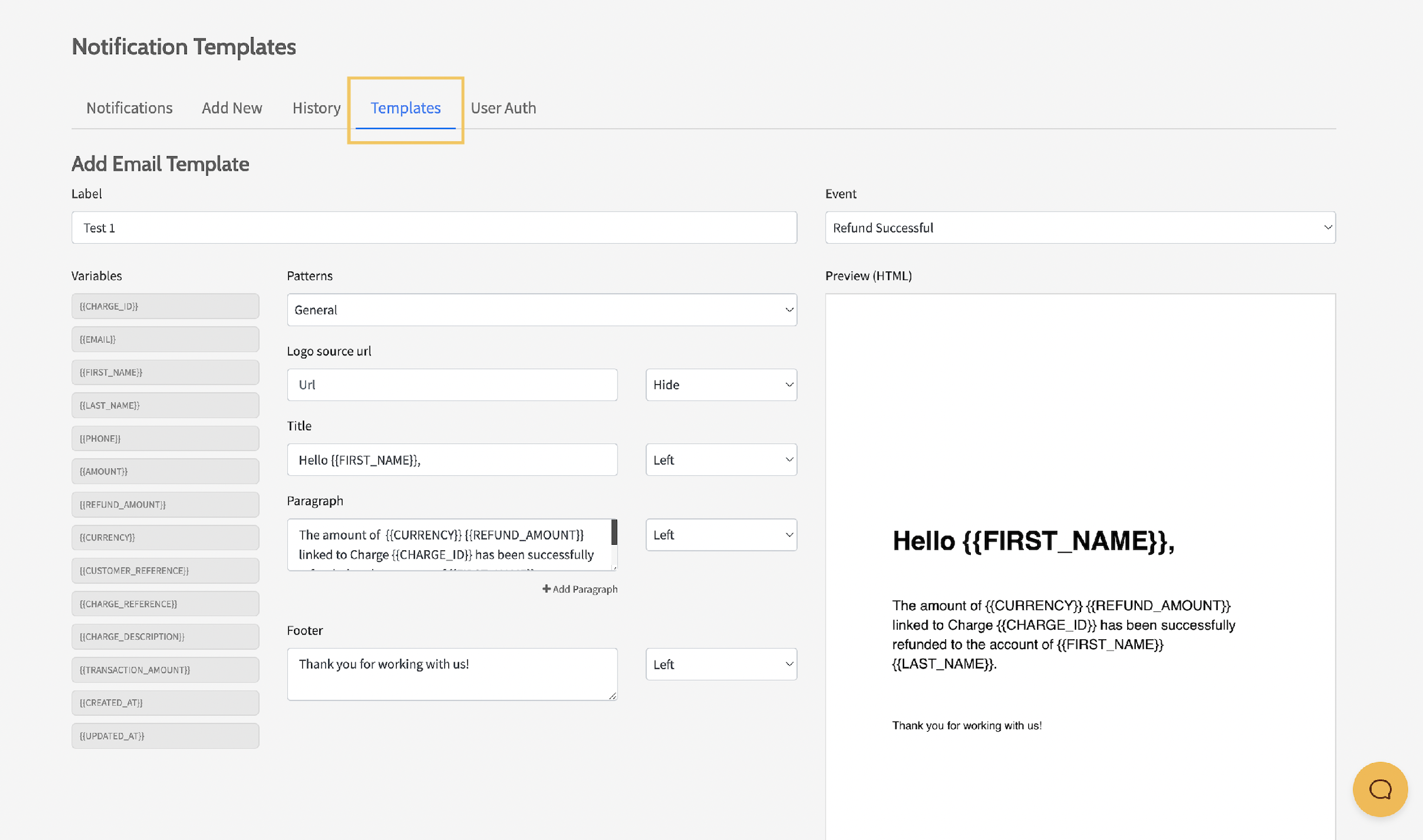Click the Label field containing Test 1
This screenshot has height=840, width=1423.
(433, 227)
